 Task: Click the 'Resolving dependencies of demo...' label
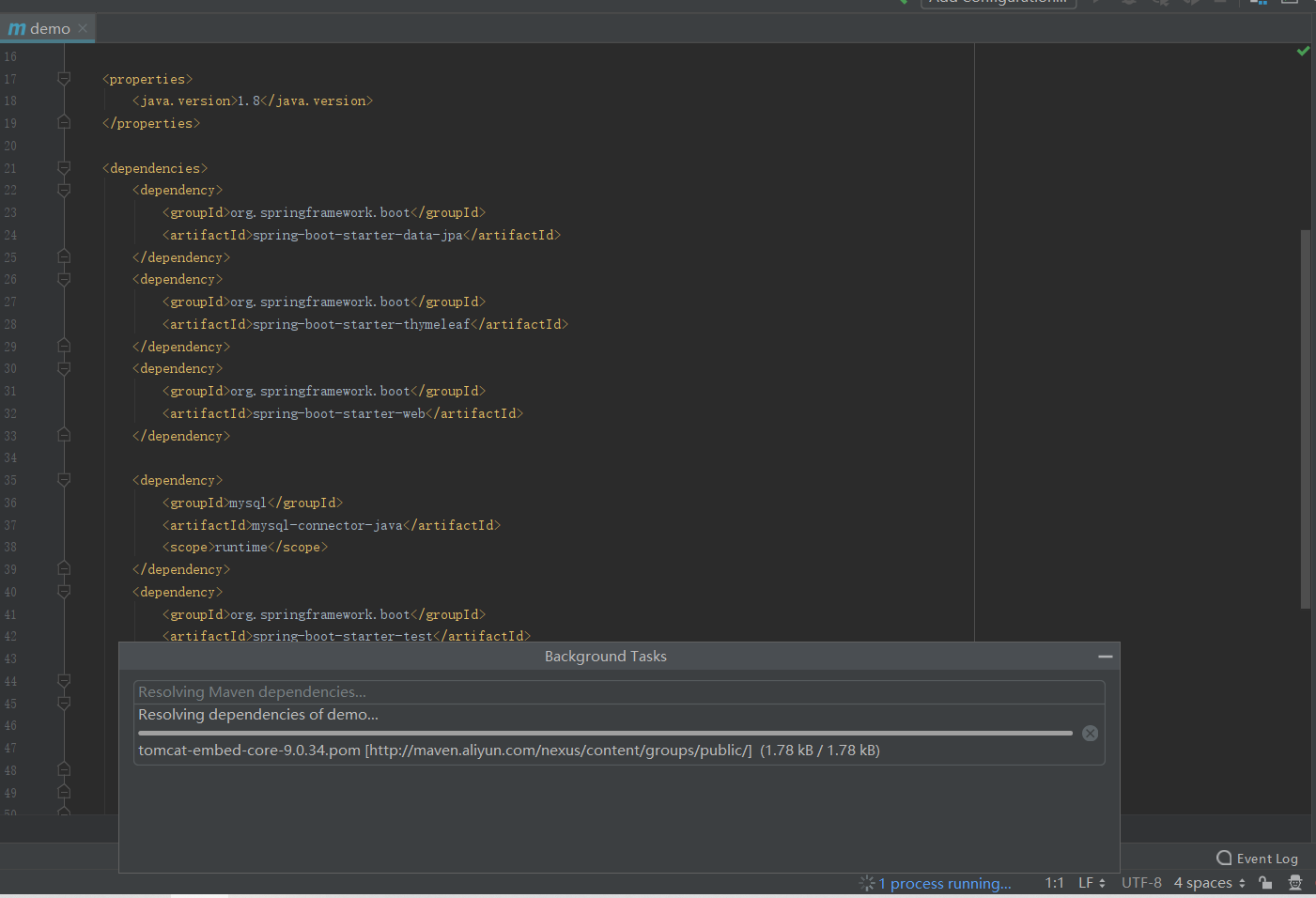[258, 715]
